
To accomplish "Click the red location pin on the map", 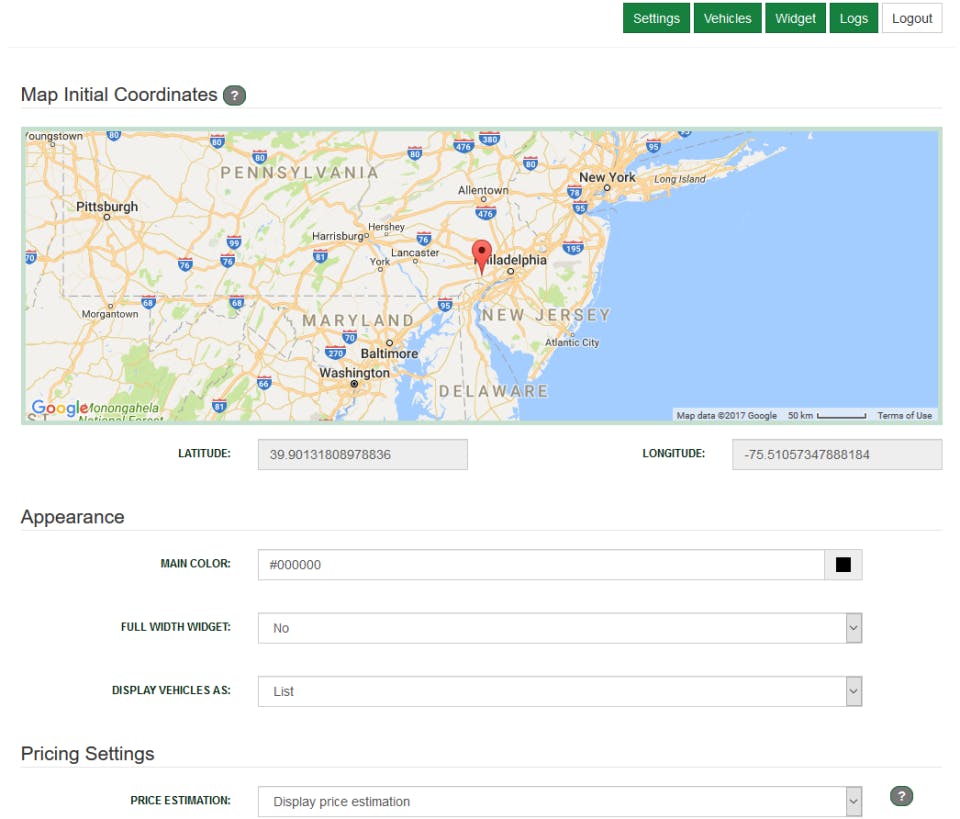I will pos(481,256).
